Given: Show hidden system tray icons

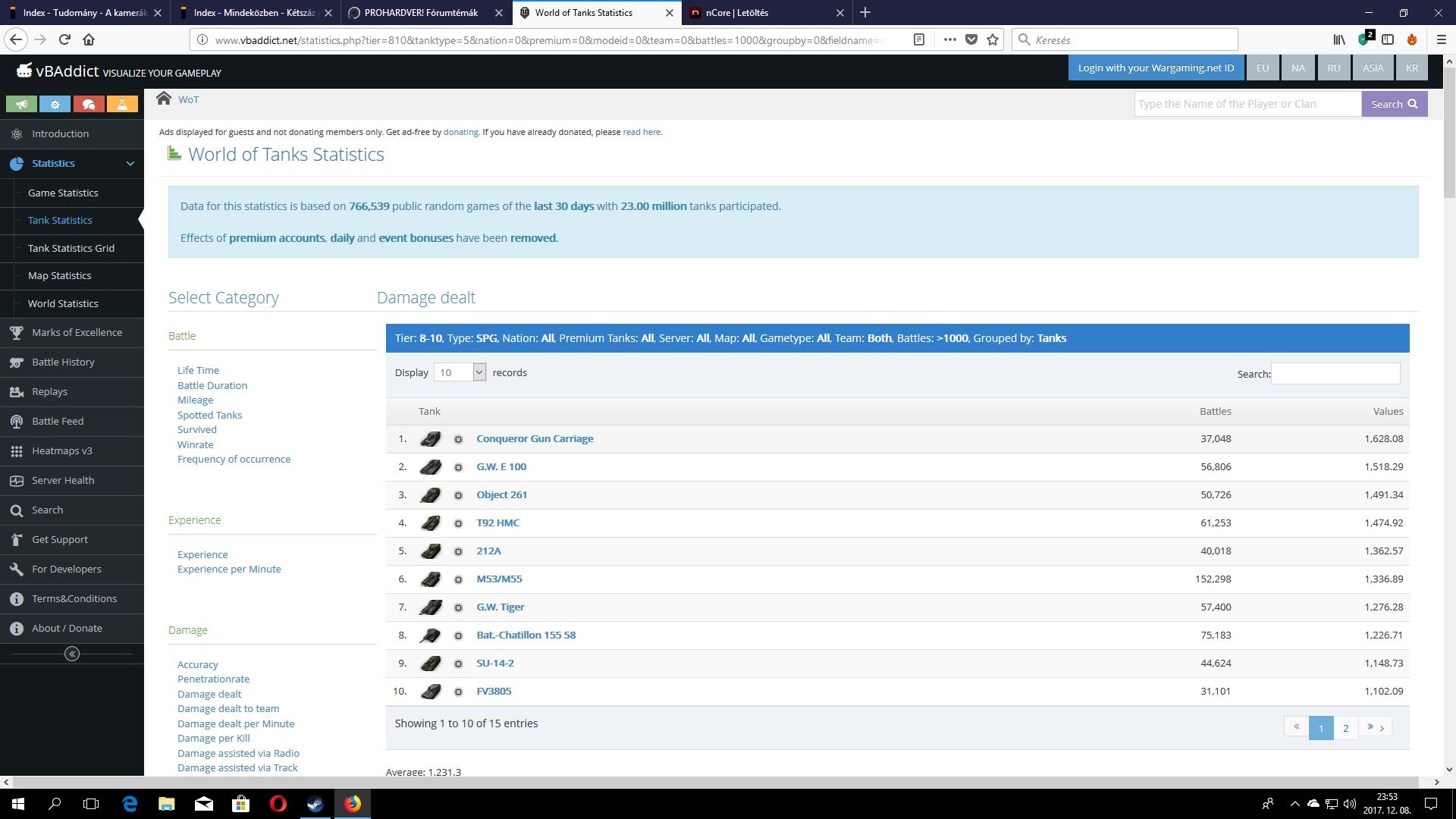Looking at the screenshot, I should [x=1294, y=804].
